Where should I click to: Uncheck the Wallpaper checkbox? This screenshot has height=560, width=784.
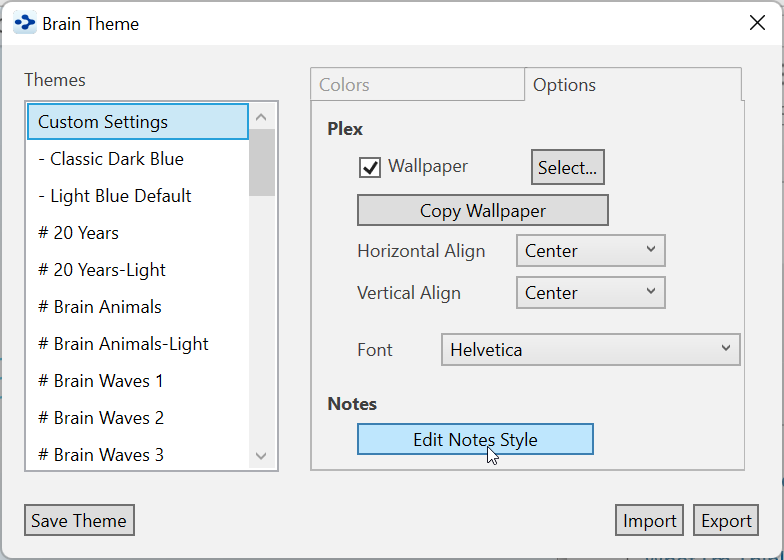pos(370,167)
